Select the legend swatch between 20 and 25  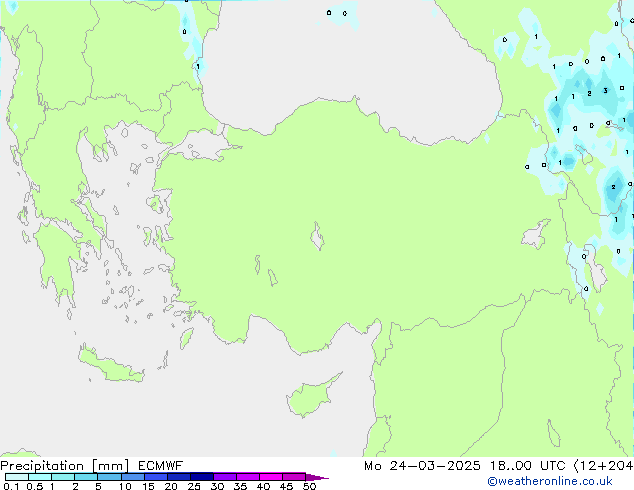tap(179, 477)
